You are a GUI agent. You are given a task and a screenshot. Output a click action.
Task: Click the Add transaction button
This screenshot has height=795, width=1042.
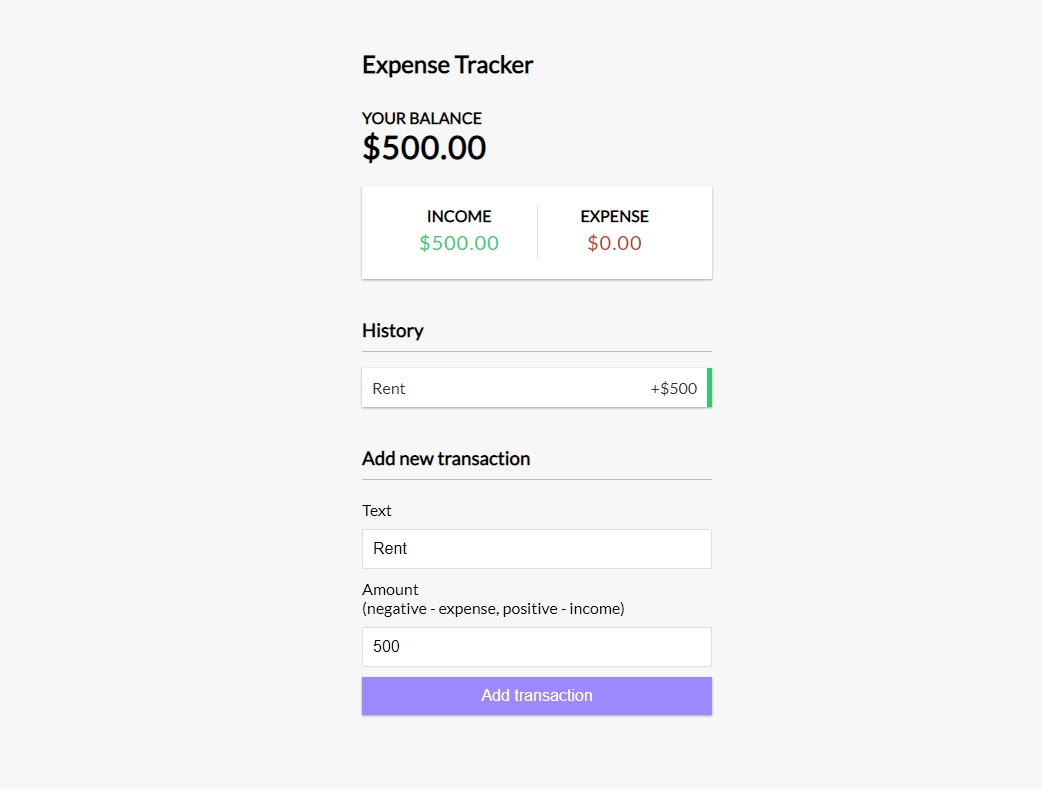[x=536, y=695]
